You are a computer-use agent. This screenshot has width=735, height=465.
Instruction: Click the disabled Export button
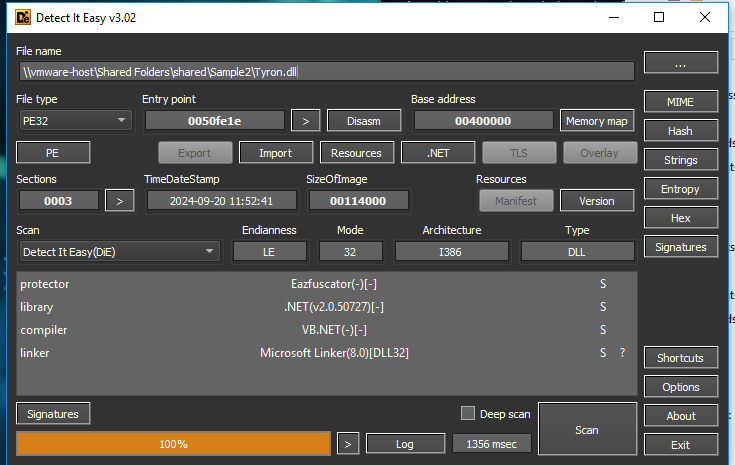(195, 153)
